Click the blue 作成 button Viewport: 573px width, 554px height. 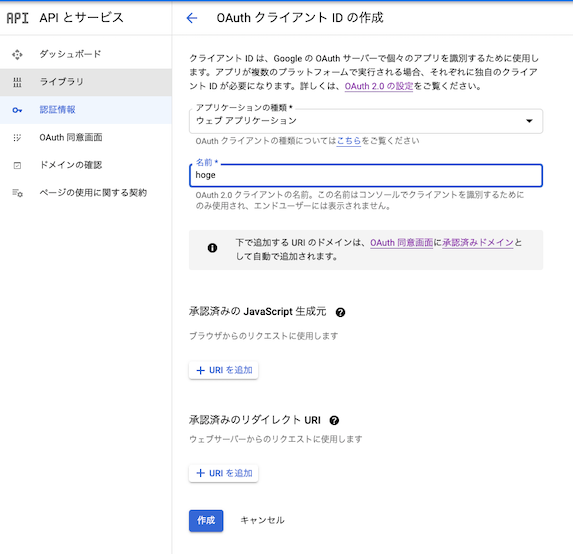[206, 521]
